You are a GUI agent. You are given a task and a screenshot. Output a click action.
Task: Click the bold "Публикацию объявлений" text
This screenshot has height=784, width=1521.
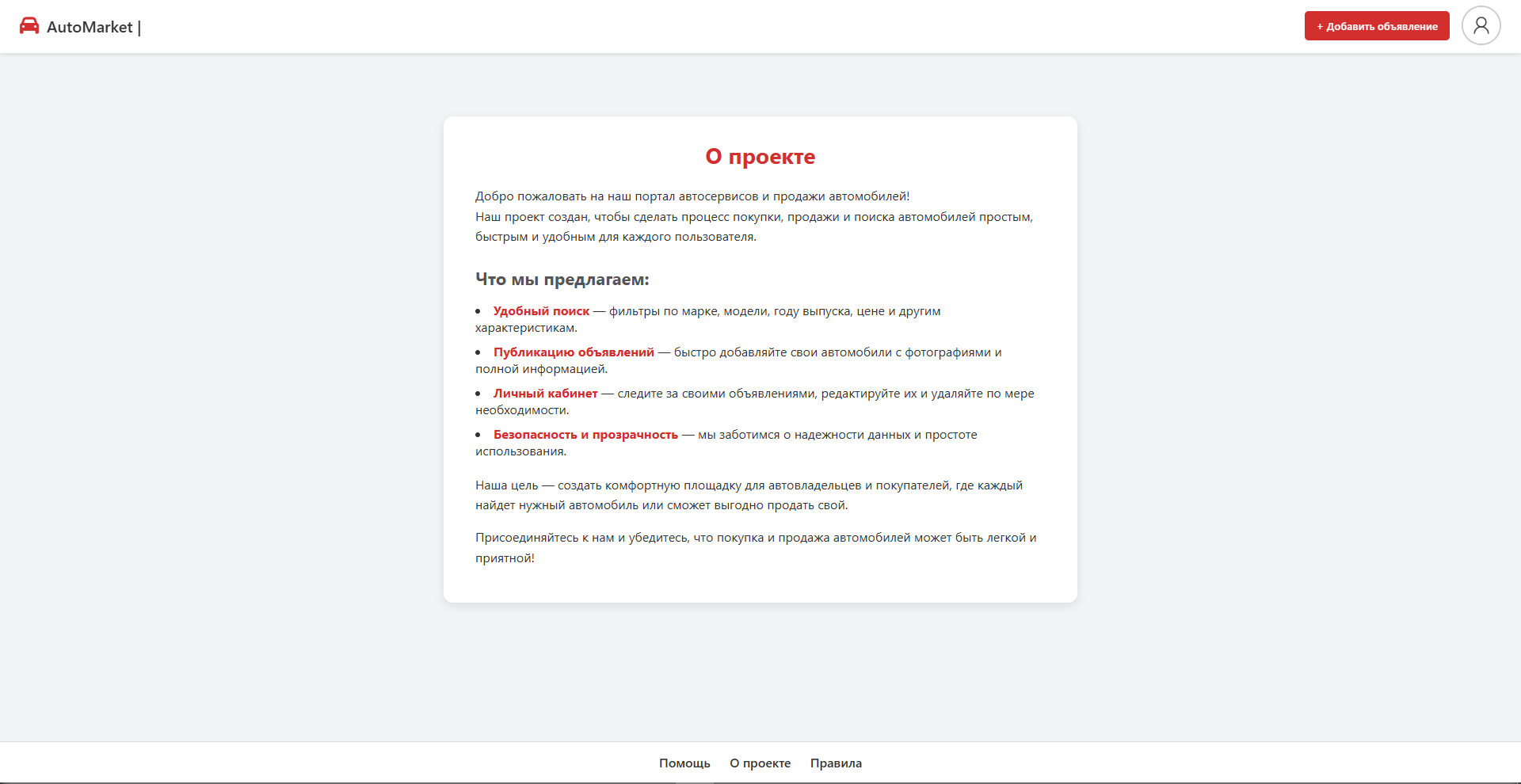[574, 352]
